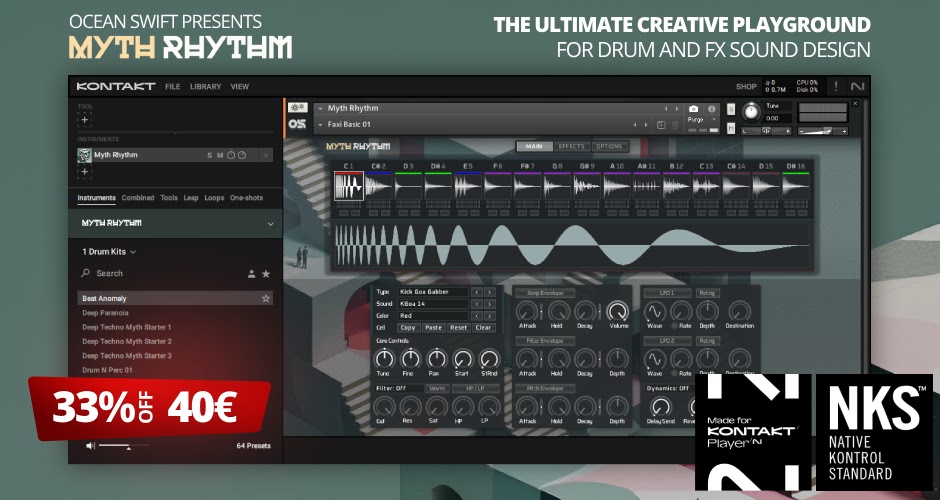Toggle the Amp Envelope button
The image size is (940, 500).
tap(545, 293)
